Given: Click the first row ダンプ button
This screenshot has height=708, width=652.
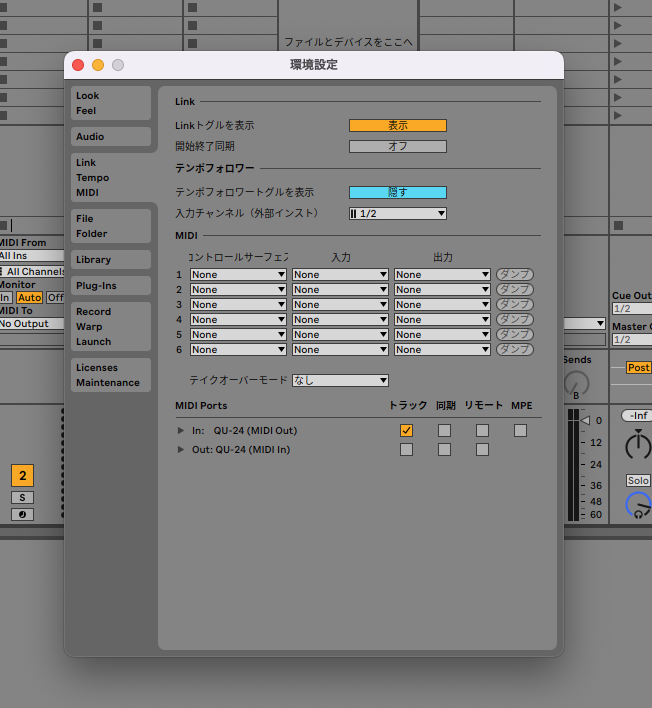Looking at the screenshot, I should pyautogui.click(x=515, y=275).
